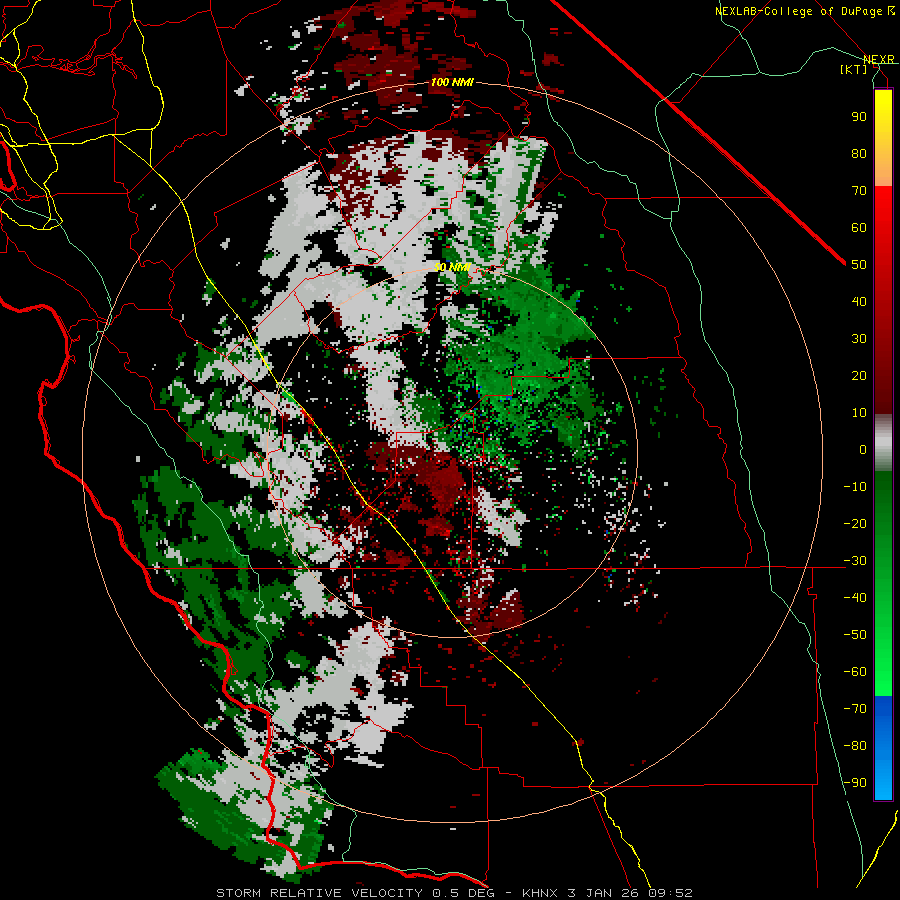Image resolution: width=900 pixels, height=900 pixels.
Task: Select the positive 40 knot scale label
Action: (x=859, y=301)
